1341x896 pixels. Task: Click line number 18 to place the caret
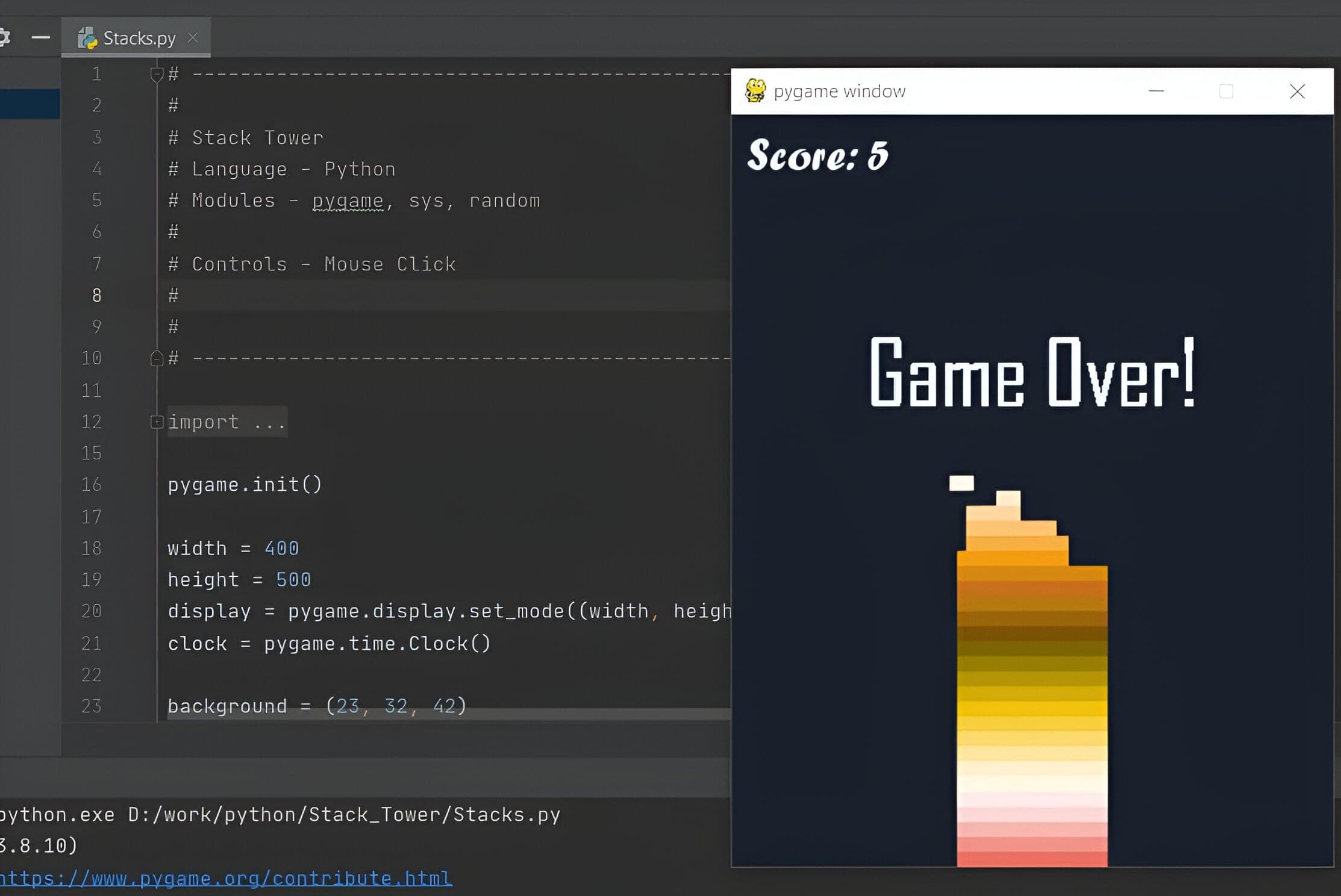pyautogui.click(x=92, y=548)
